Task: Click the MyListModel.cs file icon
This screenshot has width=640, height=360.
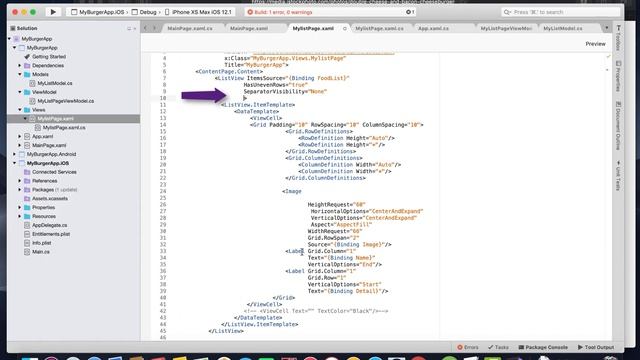Action: click(33, 83)
